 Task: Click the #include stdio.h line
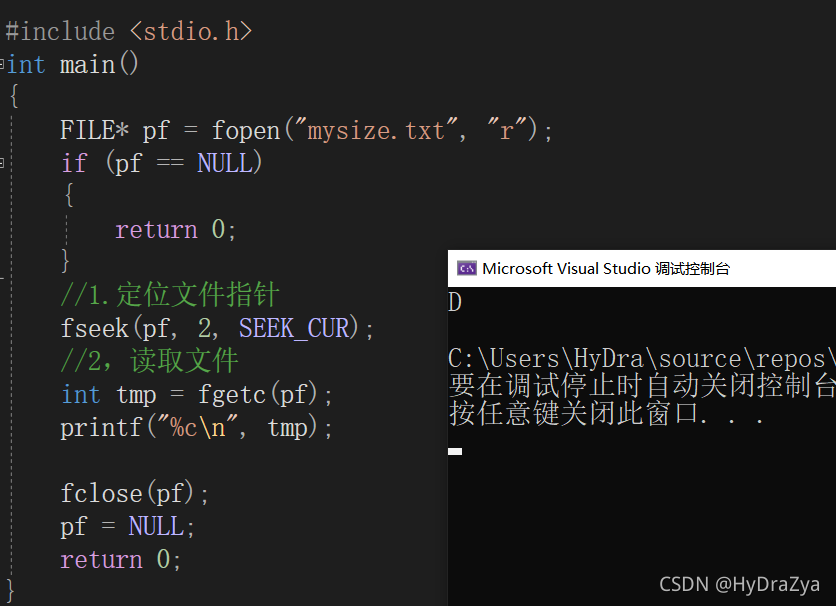pyautogui.click(x=128, y=31)
